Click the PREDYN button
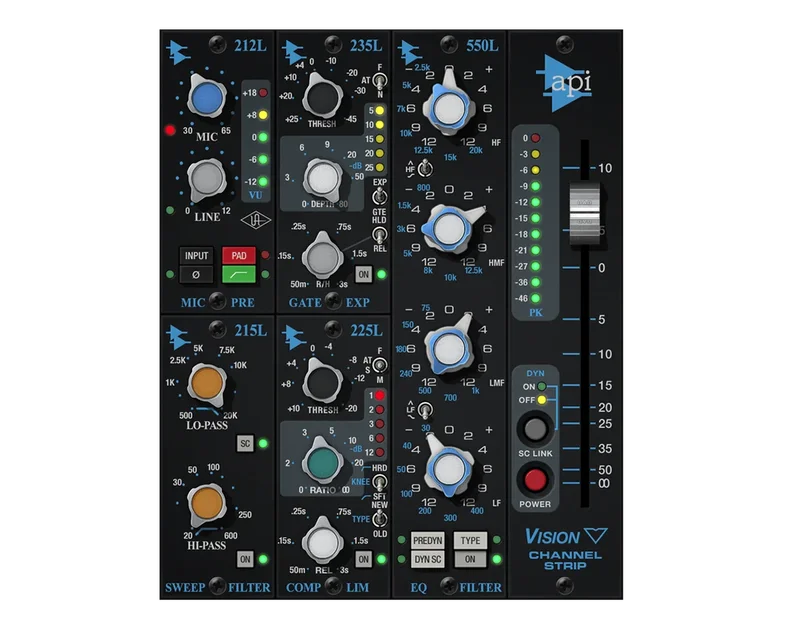This screenshot has height=628, width=800. click(x=428, y=541)
